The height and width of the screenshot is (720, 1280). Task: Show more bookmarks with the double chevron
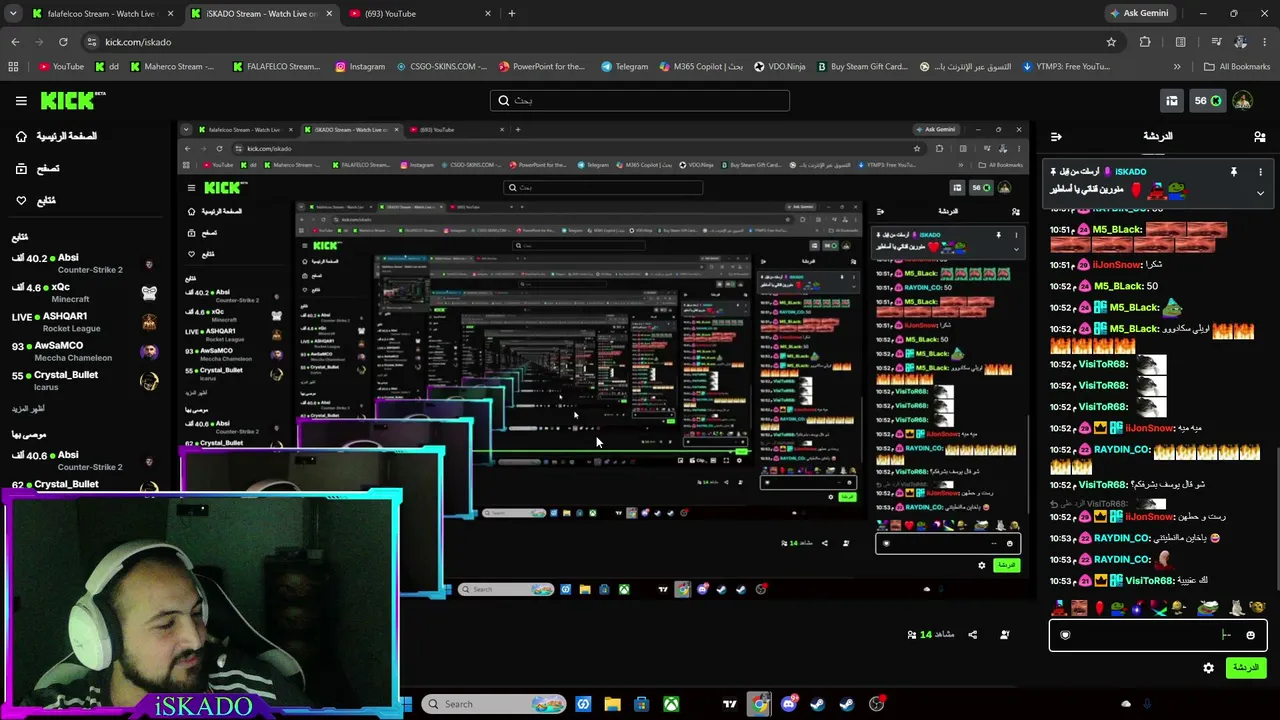(1177, 67)
